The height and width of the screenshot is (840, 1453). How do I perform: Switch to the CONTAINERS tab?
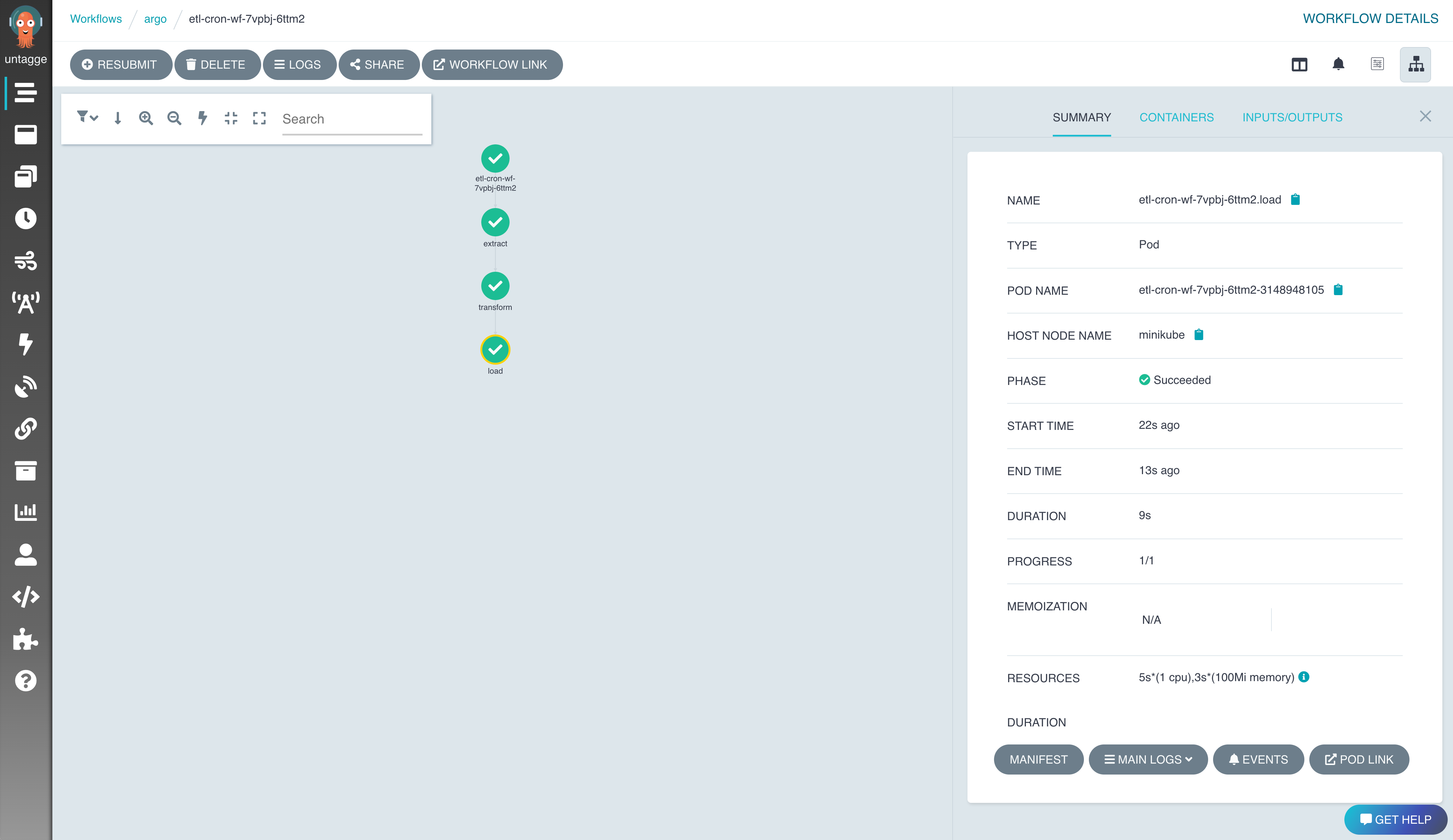tap(1176, 117)
